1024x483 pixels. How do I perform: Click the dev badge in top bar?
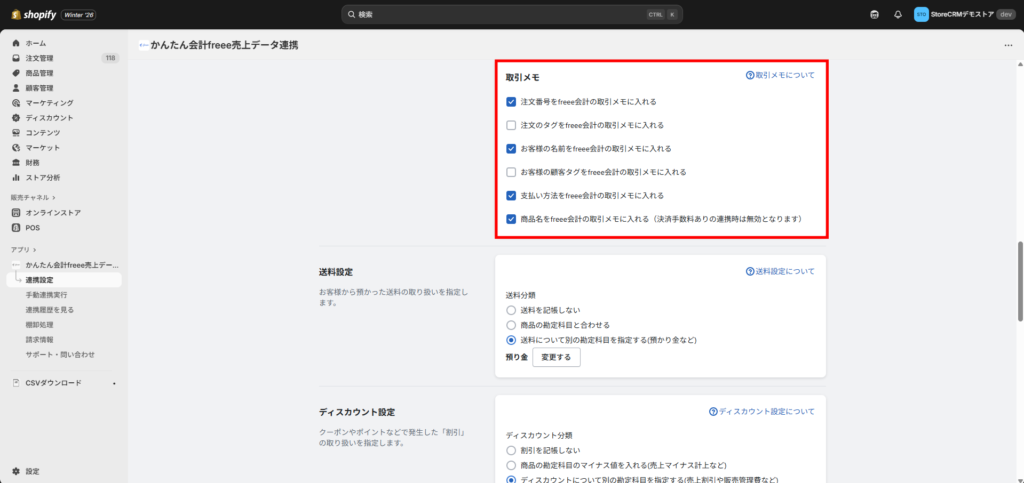tap(1006, 14)
